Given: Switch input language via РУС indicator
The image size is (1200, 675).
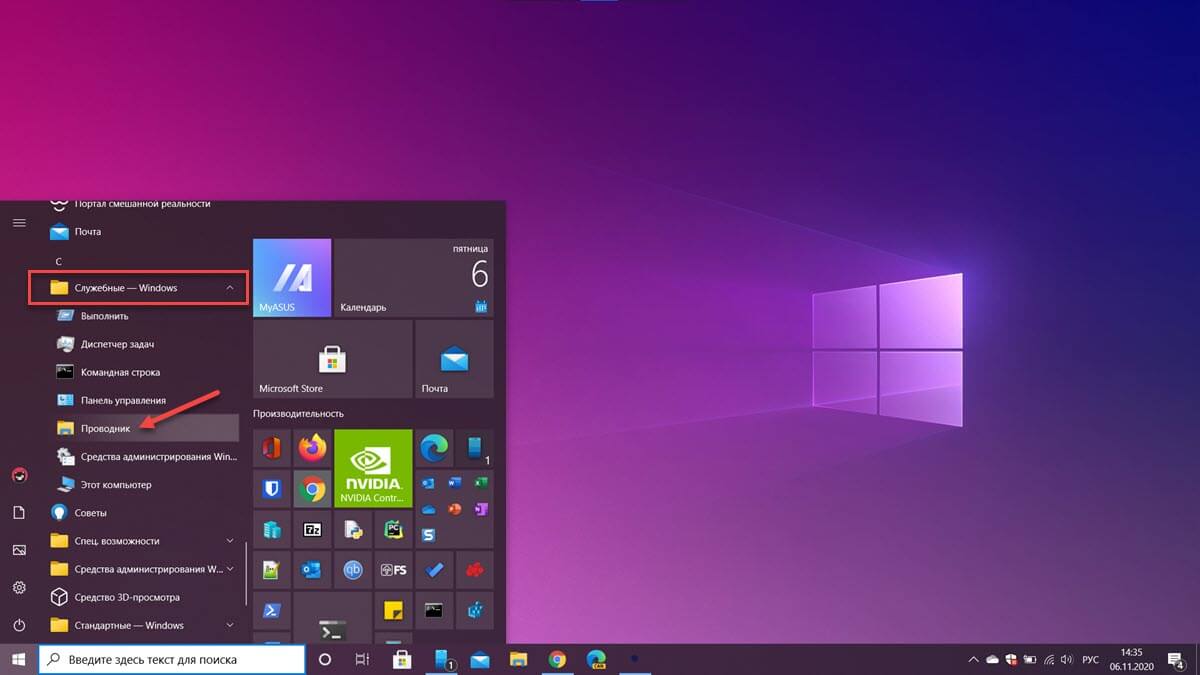Looking at the screenshot, I should pos(1091,660).
